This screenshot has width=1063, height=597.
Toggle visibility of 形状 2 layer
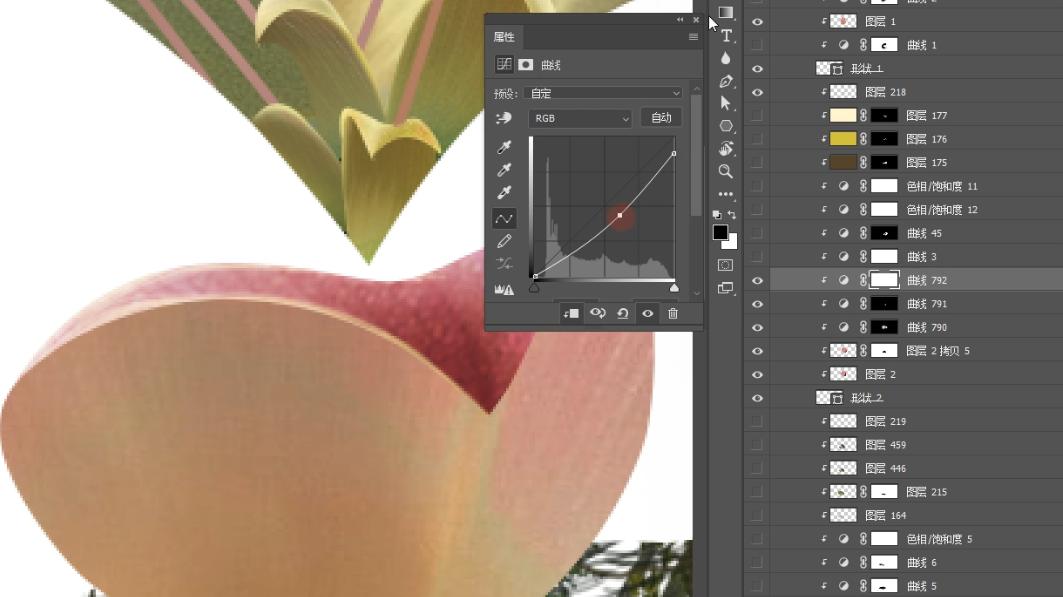click(757, 398)
